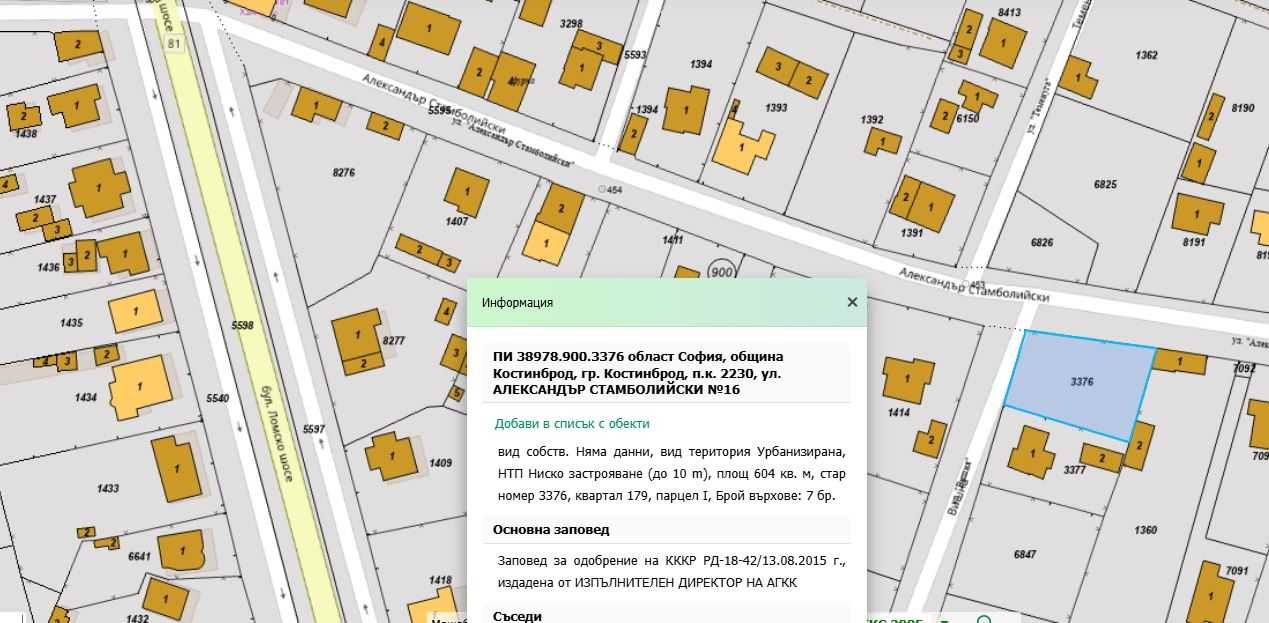The image size is (1269, 623).
Task: Click the parcel label 1418
Action: pyautogui.click(x=441, y=580)
